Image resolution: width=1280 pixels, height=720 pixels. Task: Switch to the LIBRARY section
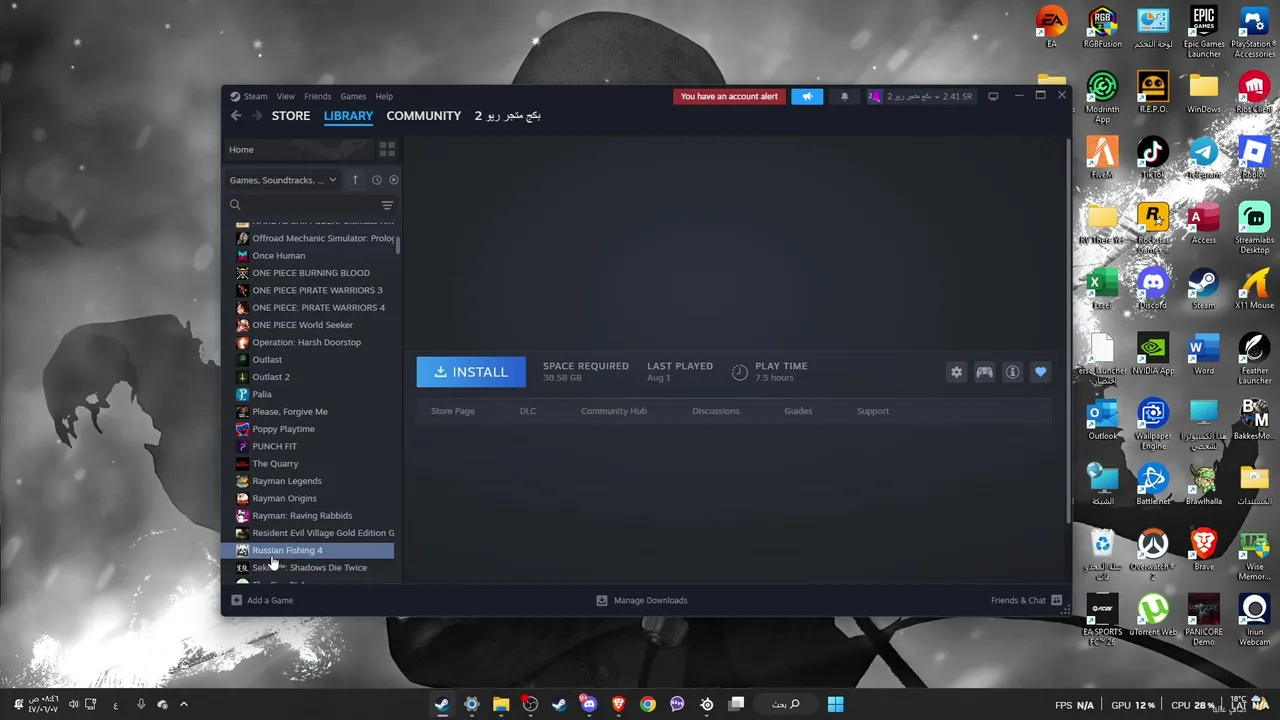click(x=348, y=116)
